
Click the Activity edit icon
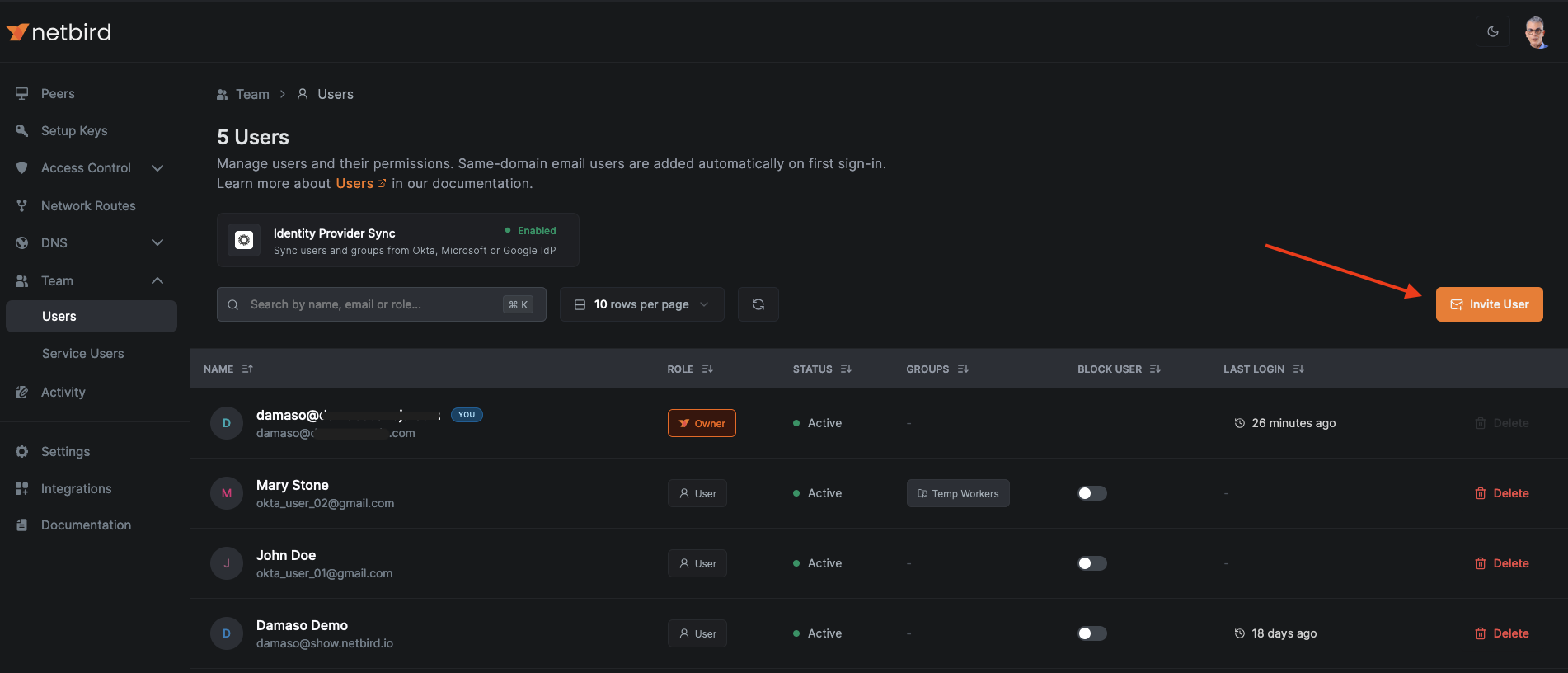(x=22, y=393)
